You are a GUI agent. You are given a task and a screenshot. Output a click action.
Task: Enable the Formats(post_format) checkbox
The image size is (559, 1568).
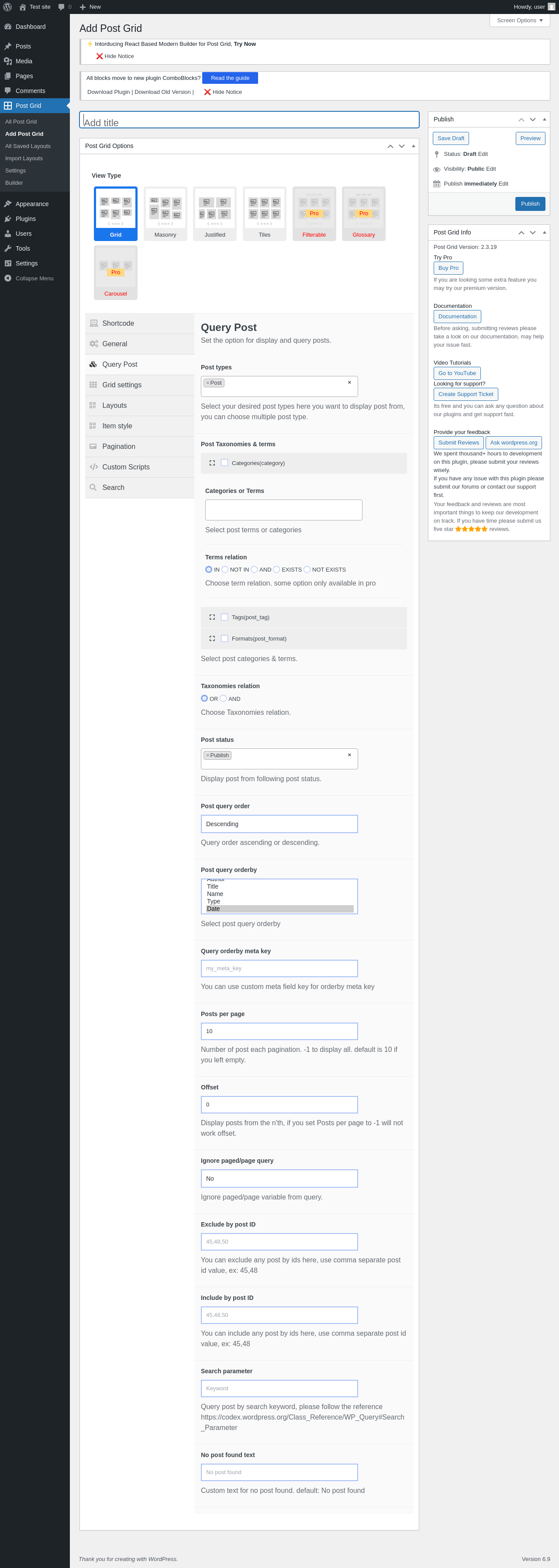click(x=225, y=638)
